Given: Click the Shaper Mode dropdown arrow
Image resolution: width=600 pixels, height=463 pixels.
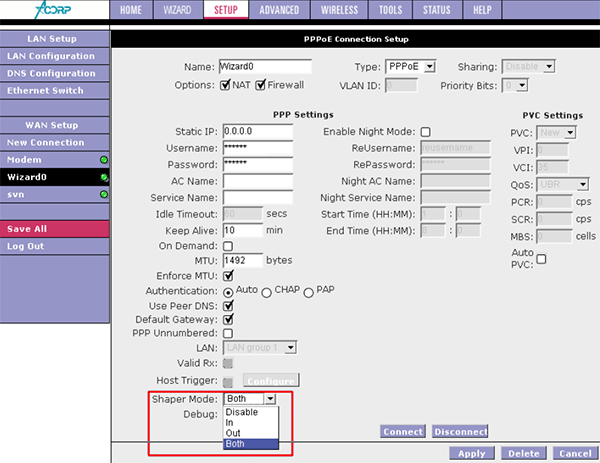Looking at the screenshot, I should [270, 399].
